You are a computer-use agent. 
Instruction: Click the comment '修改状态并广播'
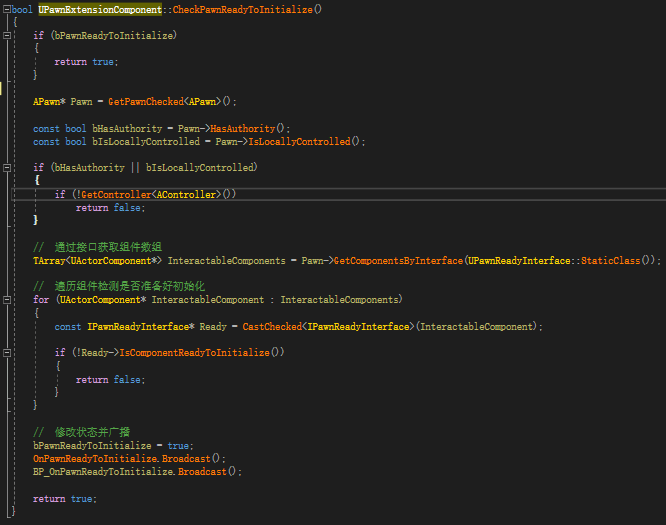click(x=81, y=432)
